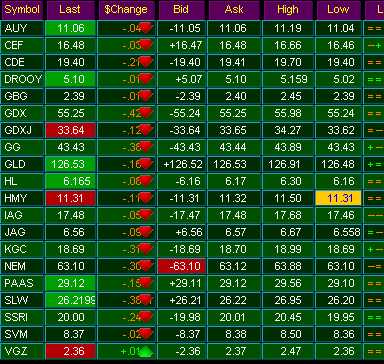Select the IAG symbol cell
The height and width of the screenshot is (364, 384).
click(x=22, y=215)
